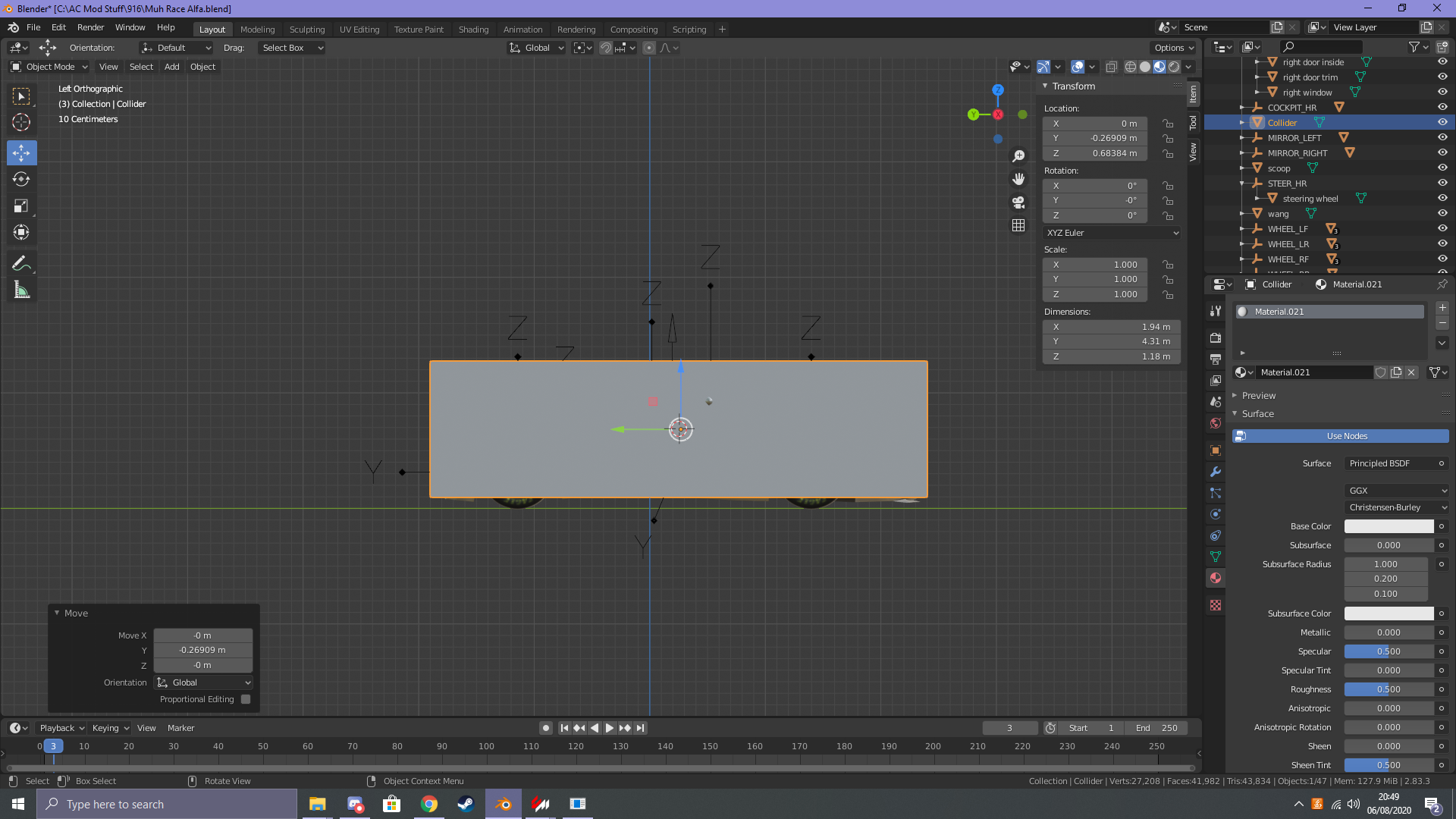Screen dimensions: 1456x819
Task: Open the Object Mode dropdown
Action: click(x=49, y=67)
